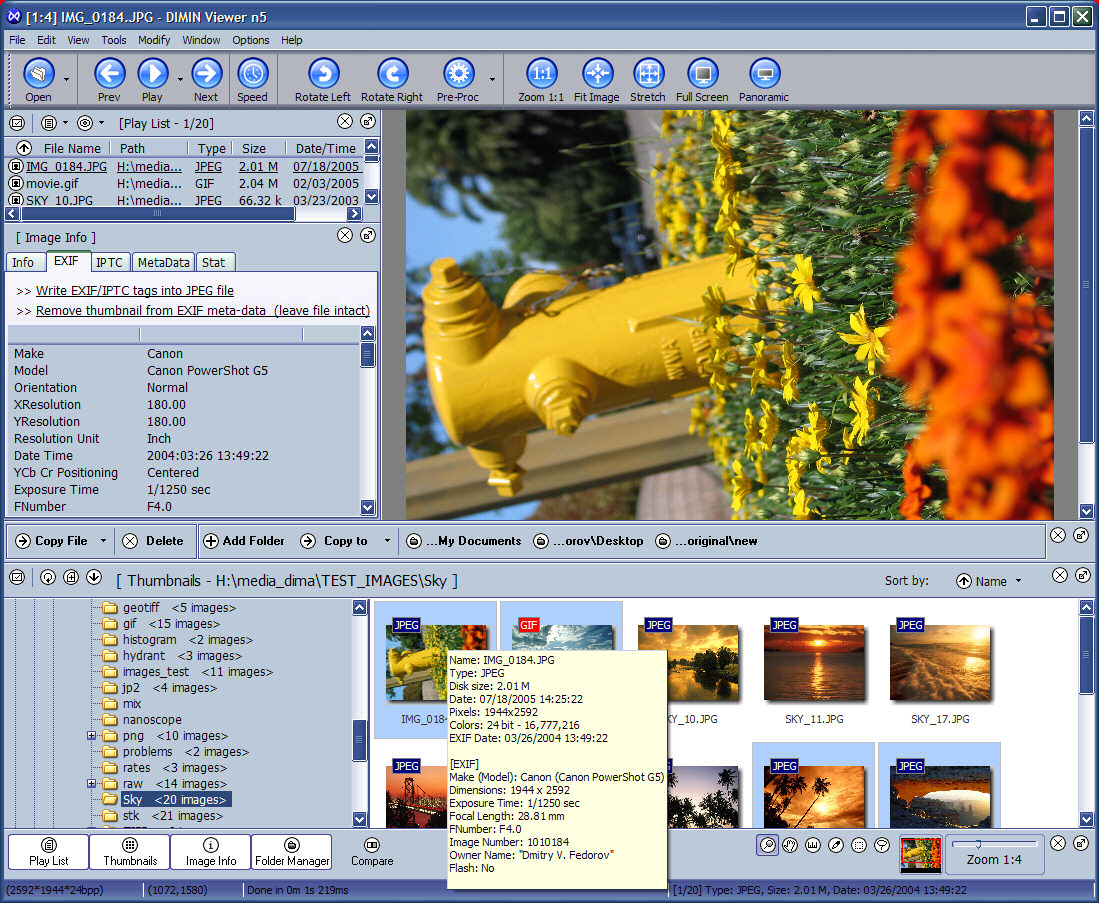The width and height of the screenshot is (1099, 903).
Task: Switch to the Stat tab
Action: tap(214, 262)
